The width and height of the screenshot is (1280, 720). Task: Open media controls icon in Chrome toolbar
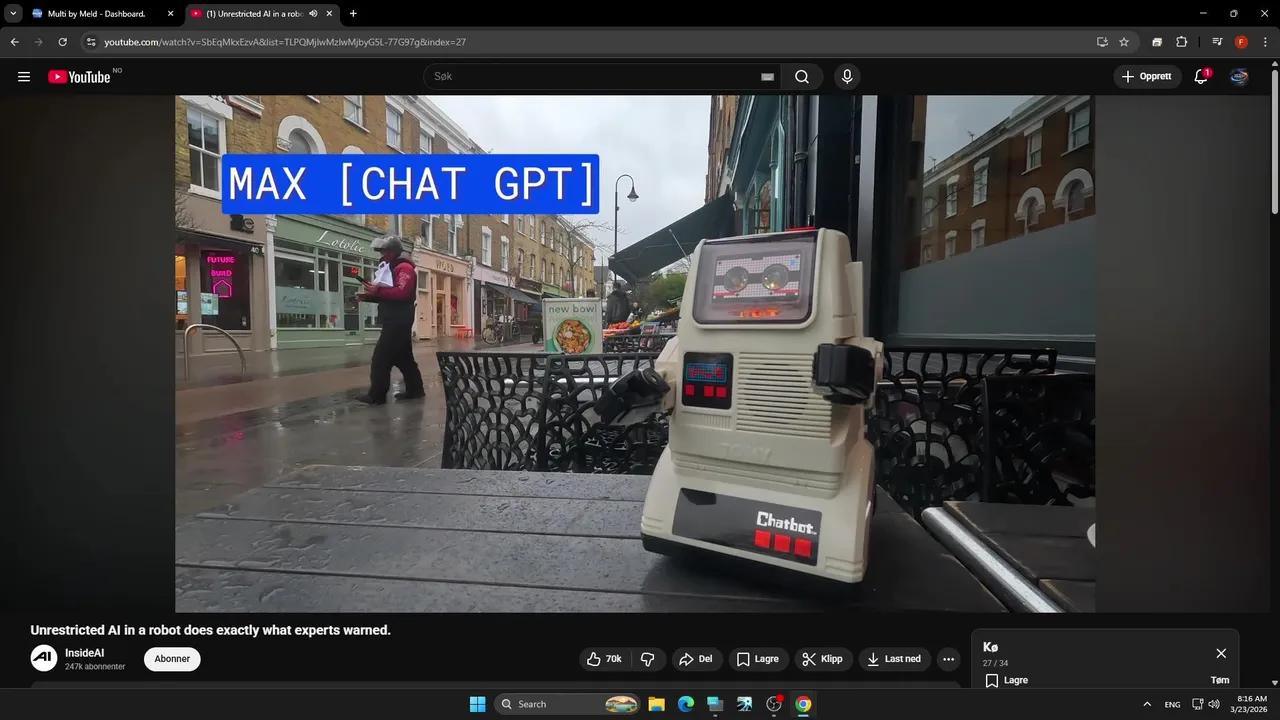[x=1217, y=42]
